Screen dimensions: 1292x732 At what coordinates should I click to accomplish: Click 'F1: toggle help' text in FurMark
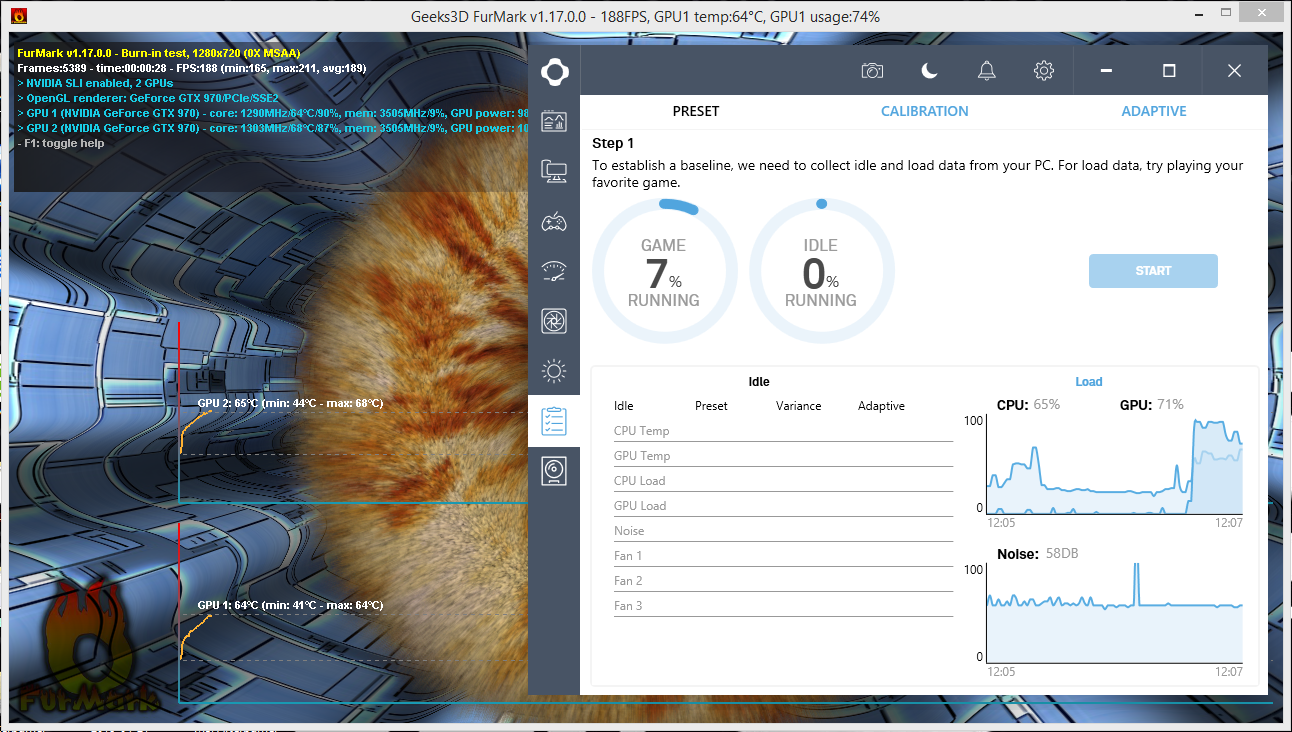point(61,143)
